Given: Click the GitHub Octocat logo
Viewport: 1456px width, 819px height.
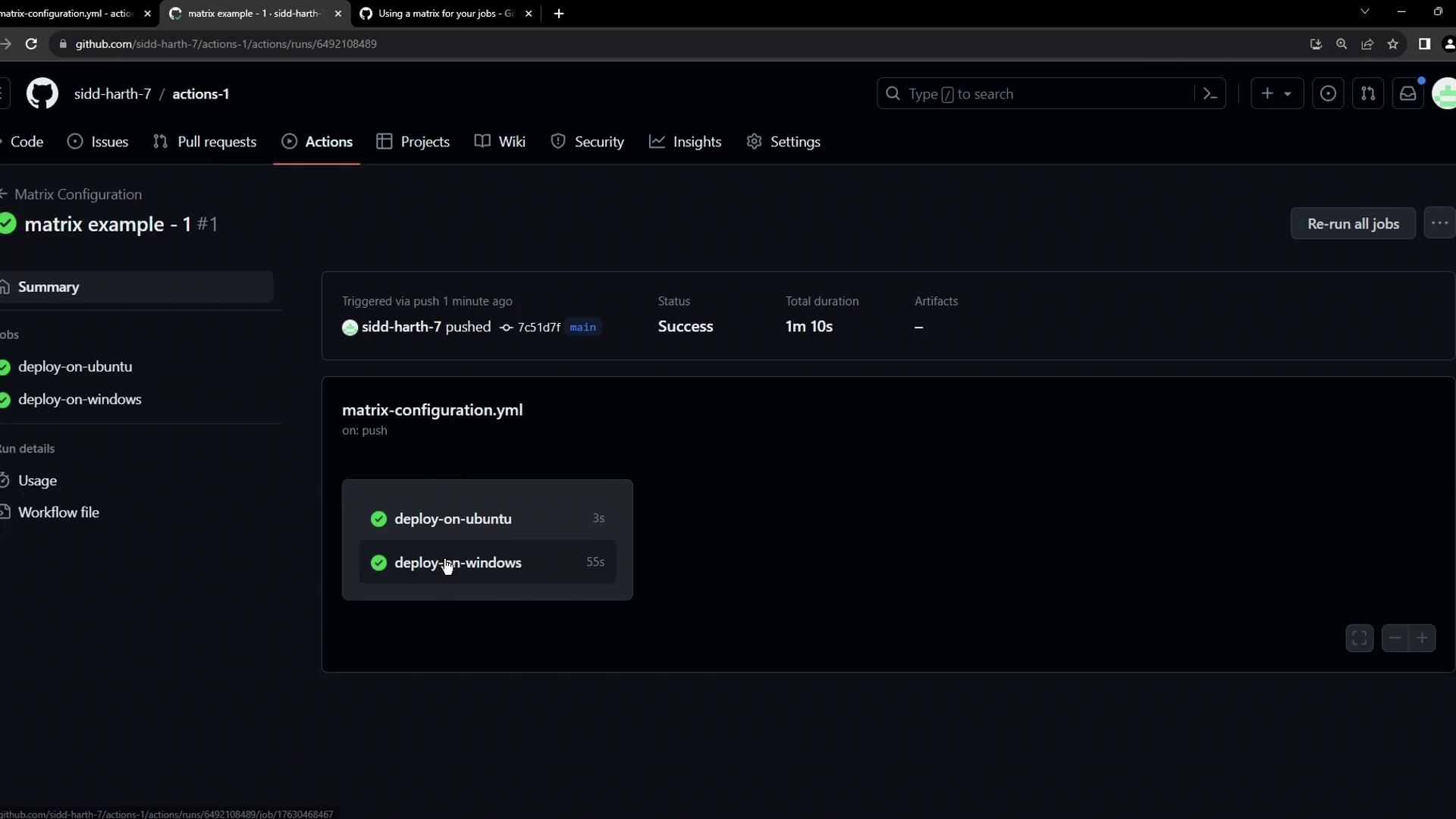Looking at the screenshot, I should (x=42, y=94).
